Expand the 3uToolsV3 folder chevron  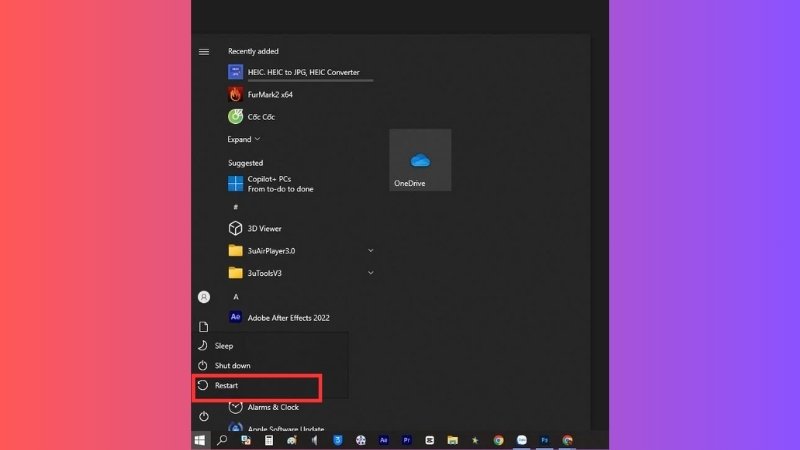tap(370, 273)
